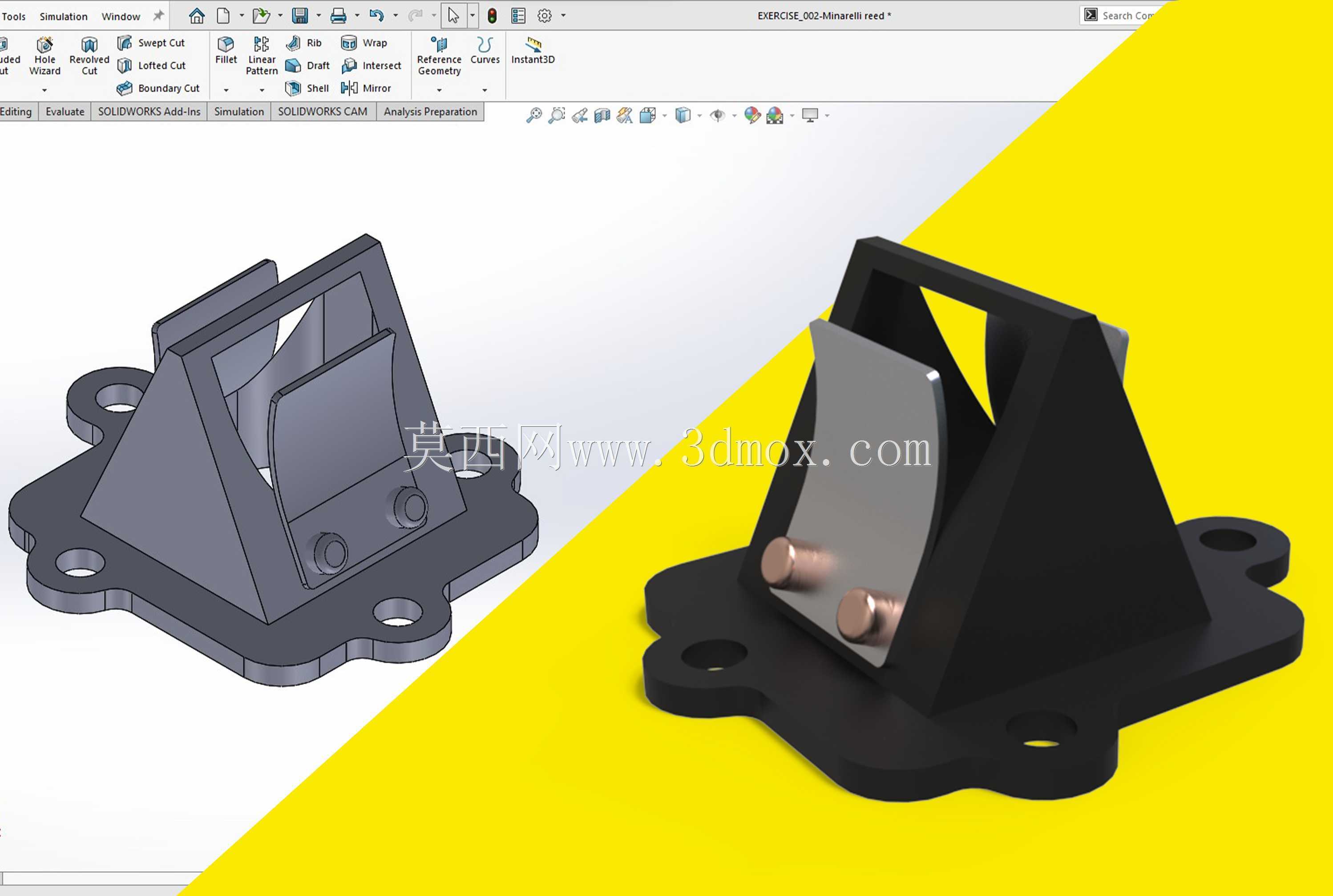Select the Lofted Cut tool
This screenshot has height=896, width=1333.
(x=151, y=66)
